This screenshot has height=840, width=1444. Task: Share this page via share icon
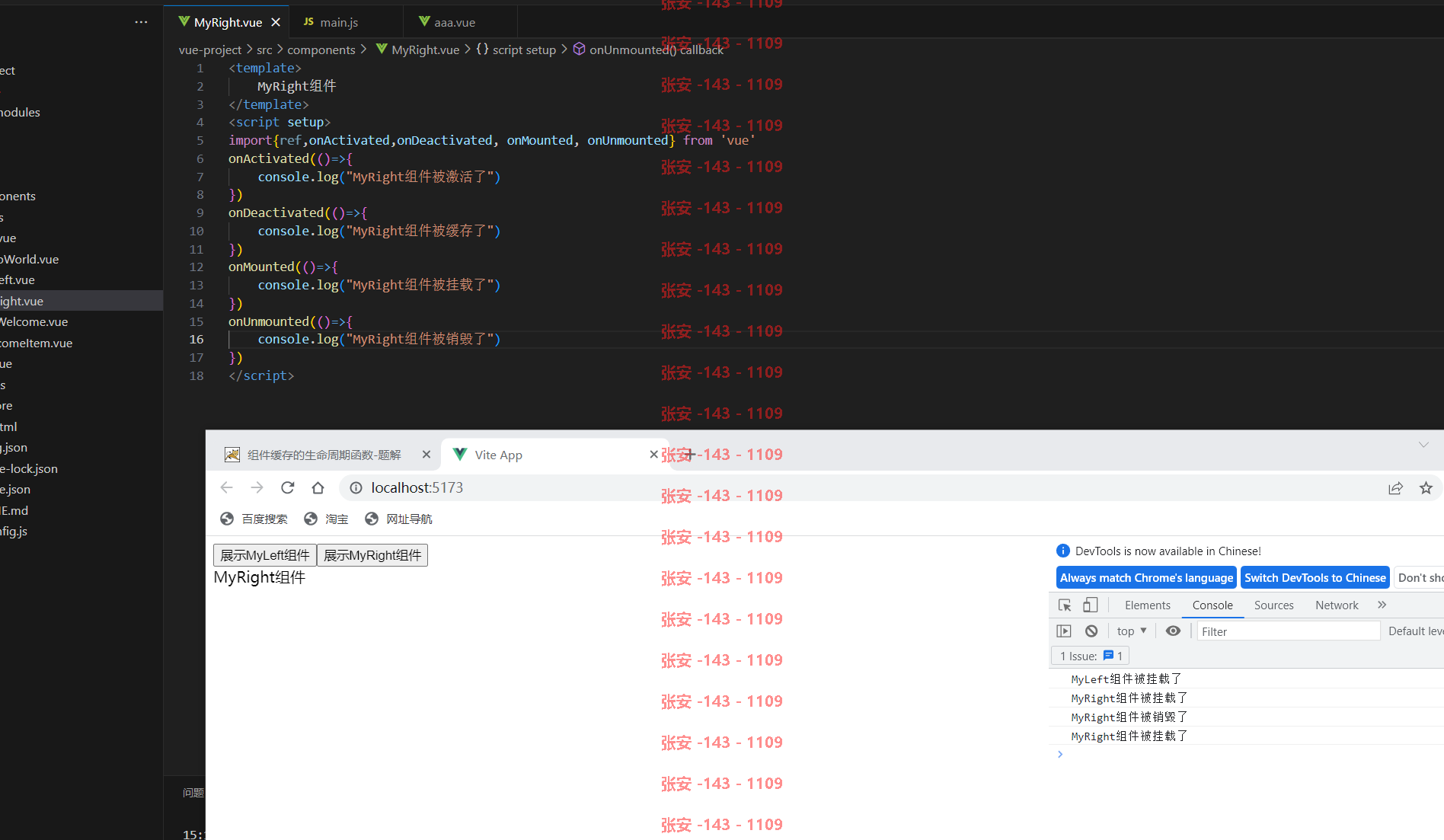pyautogui.click(x=1395, y=488)
